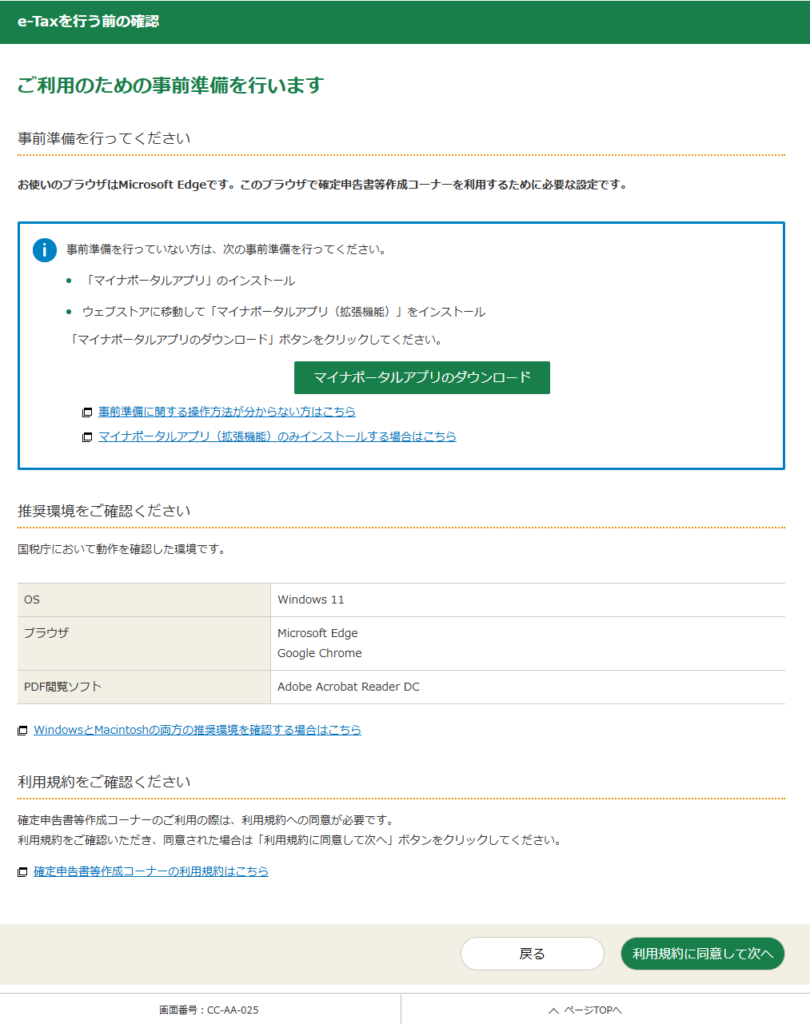Click the external-link icon beside 事前準備に関する操作方法 link
Screen dimensions: 810x1024
pyautogui.click(x=88, y=412)
